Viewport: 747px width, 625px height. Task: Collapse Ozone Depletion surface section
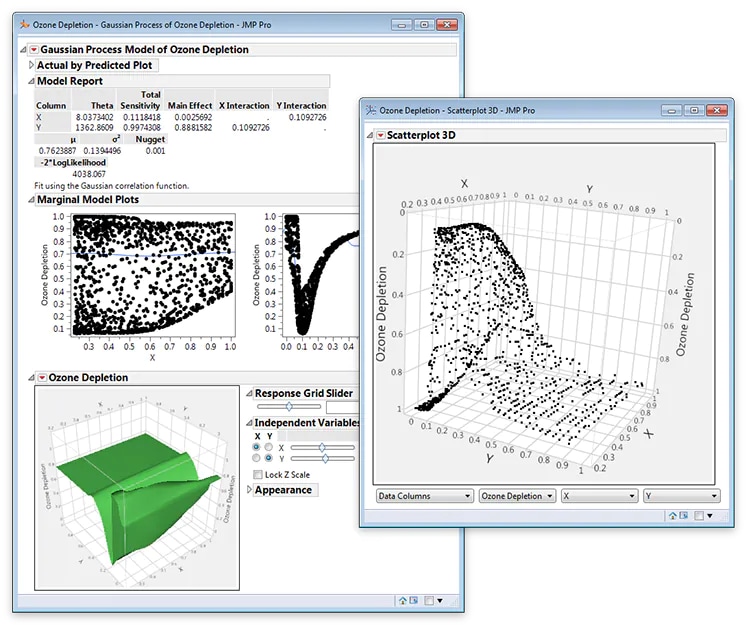point(31,378)
